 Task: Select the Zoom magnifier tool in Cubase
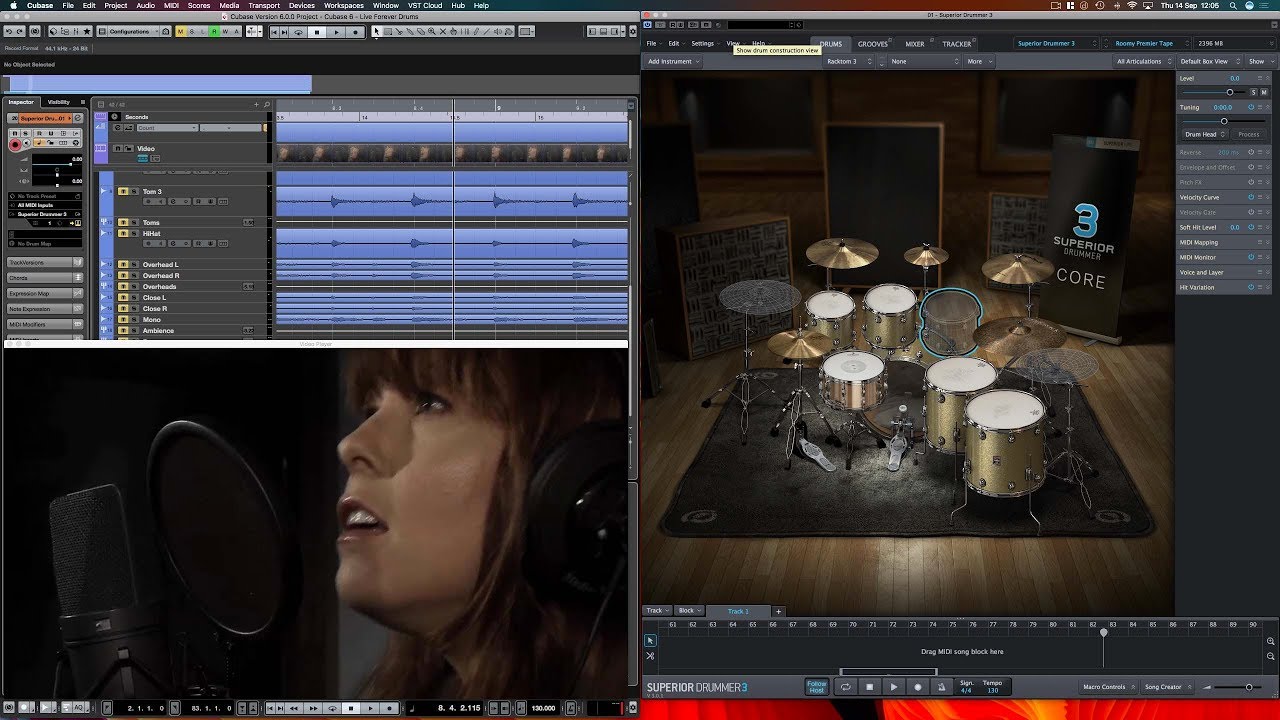tap(431, 32)
